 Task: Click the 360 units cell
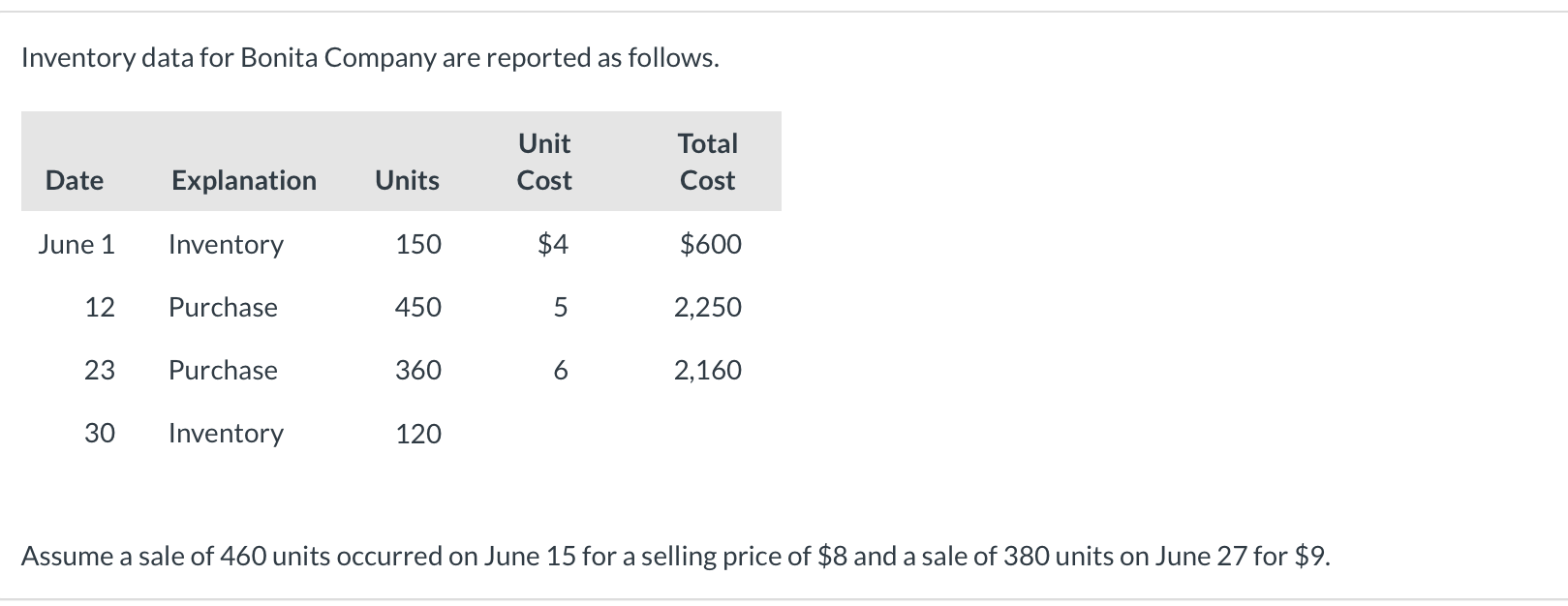pos(418,370)
